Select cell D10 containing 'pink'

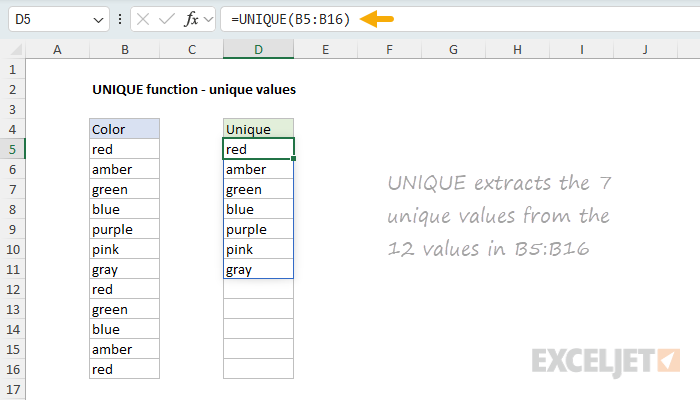click(258, 249)
